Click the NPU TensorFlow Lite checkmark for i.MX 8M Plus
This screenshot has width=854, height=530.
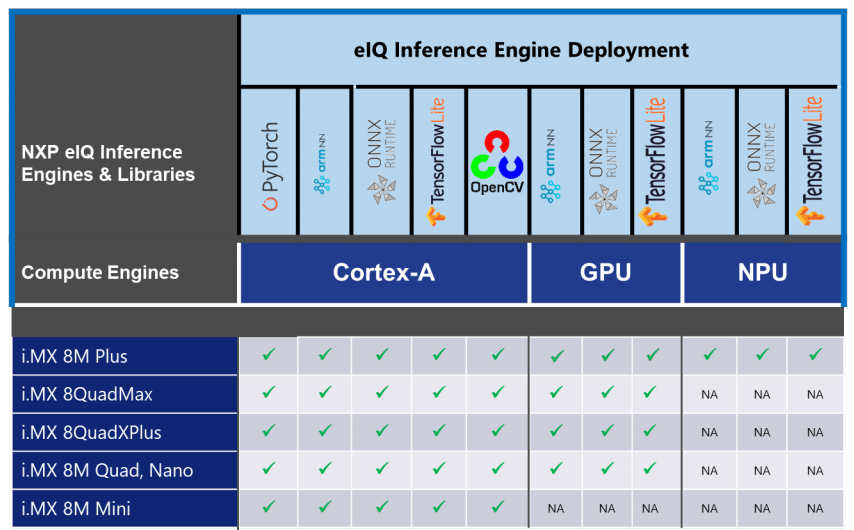815,355
